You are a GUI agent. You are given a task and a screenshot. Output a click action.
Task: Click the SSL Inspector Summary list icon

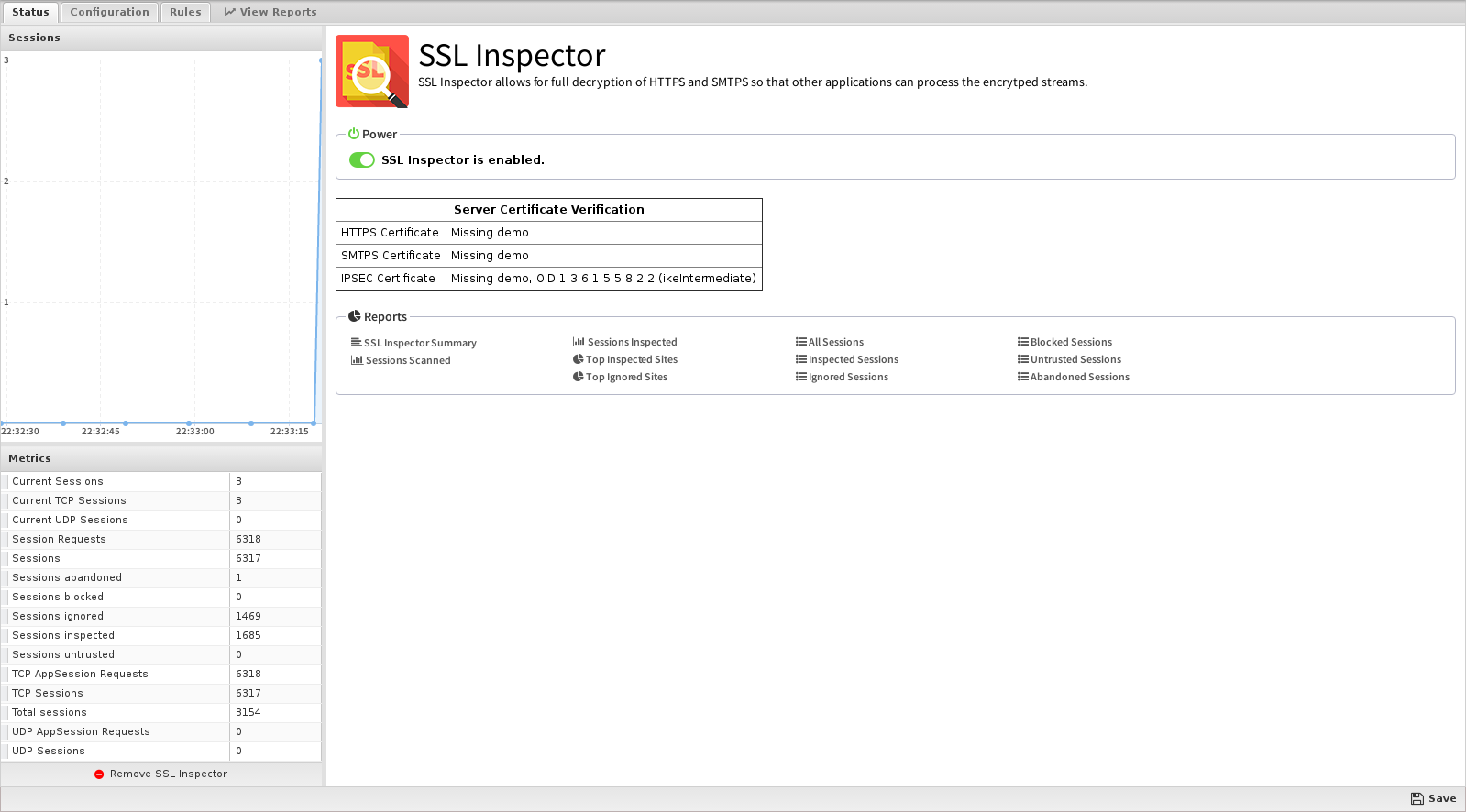pos(357,343)
